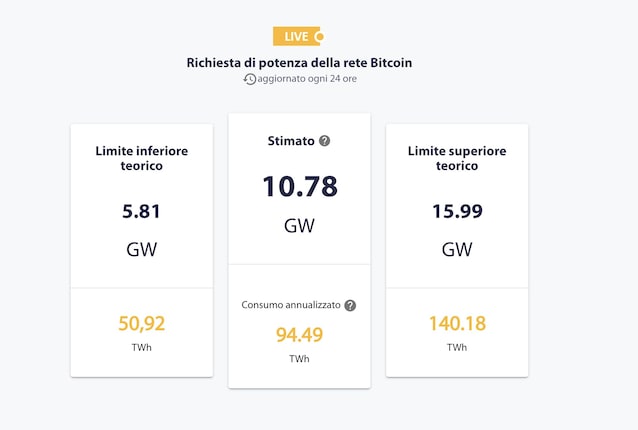The height and width of the screenshot is (430, 638).
Task: Click the Limite superiore teorico card title
Action: point(457,158)
